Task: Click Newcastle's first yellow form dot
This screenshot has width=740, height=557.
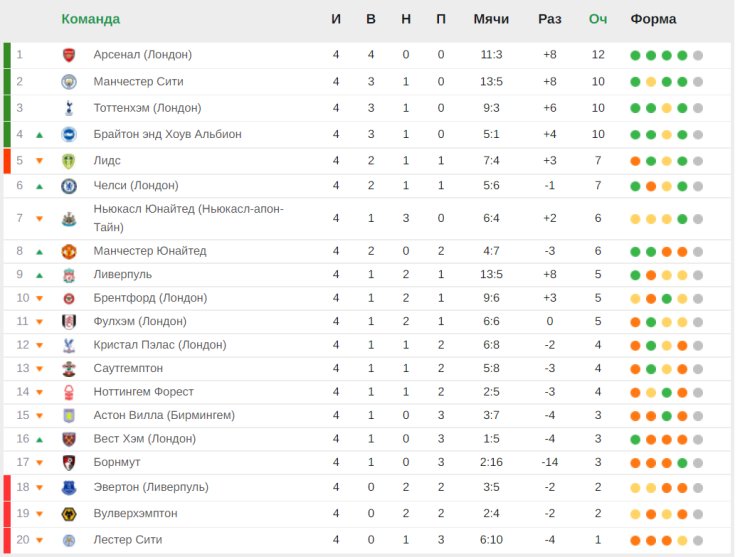Action: point(635,219)
